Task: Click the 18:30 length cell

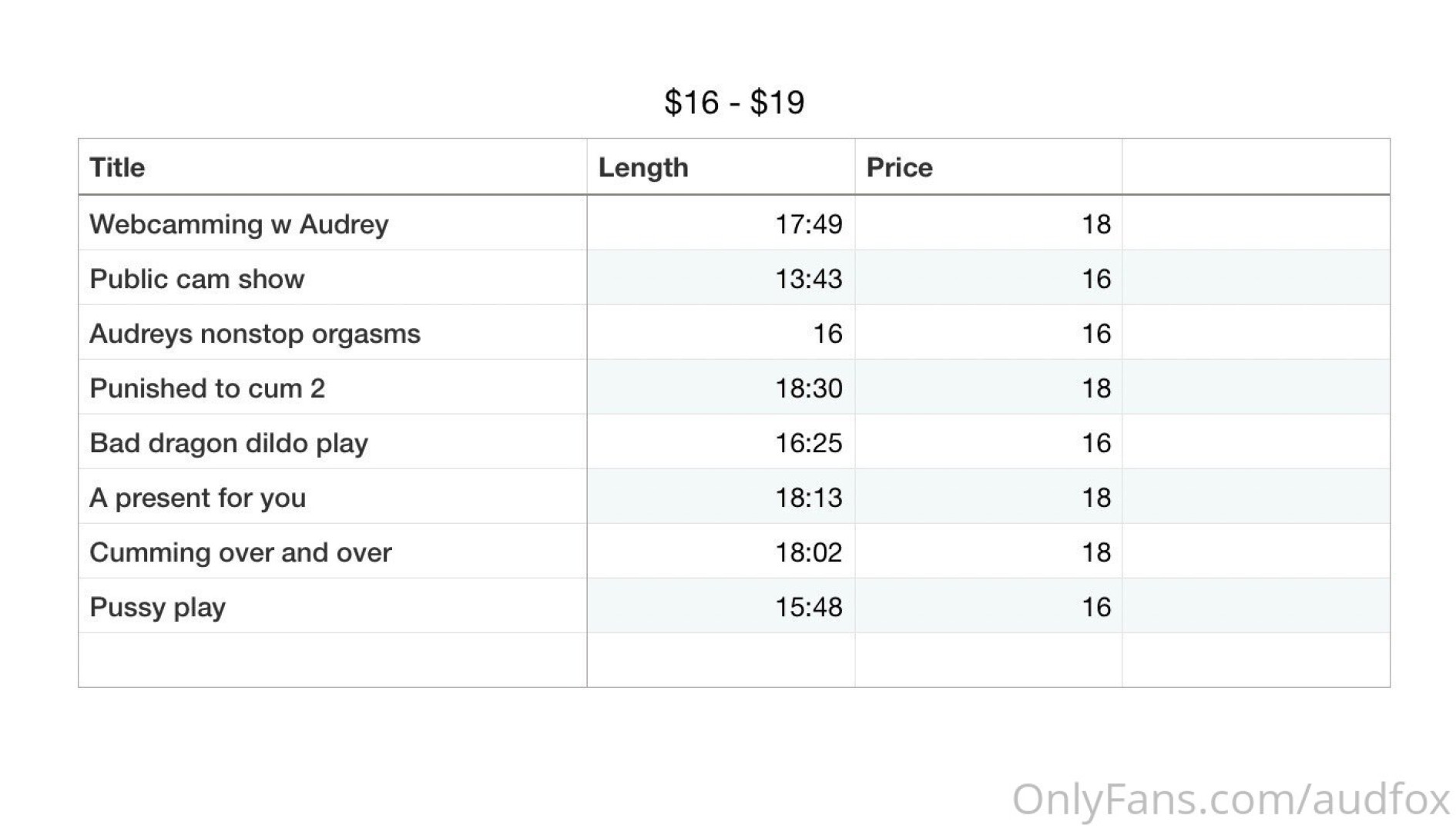Action: 808,388
